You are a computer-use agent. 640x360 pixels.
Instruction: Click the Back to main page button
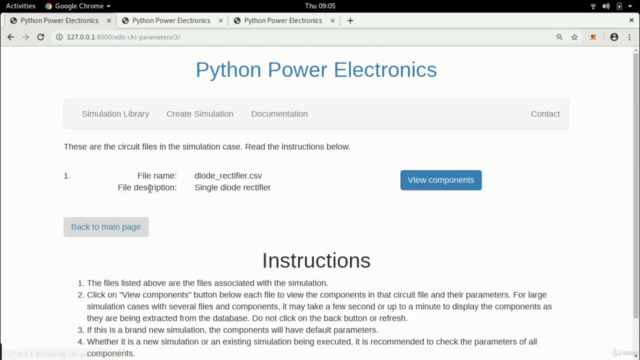click(x=106, y=227)
